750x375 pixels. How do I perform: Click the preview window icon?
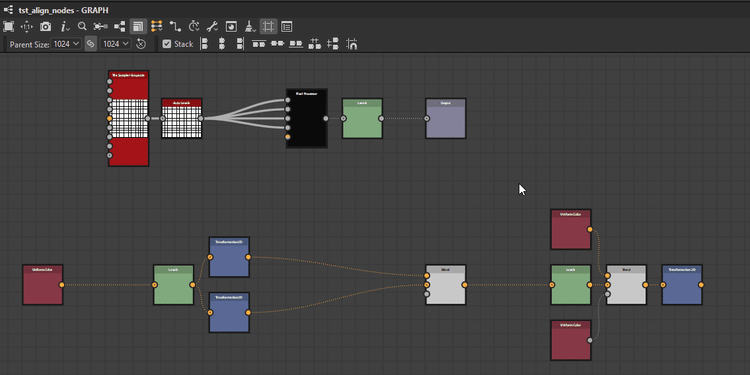pyautogui.click(x=231, y=26)
